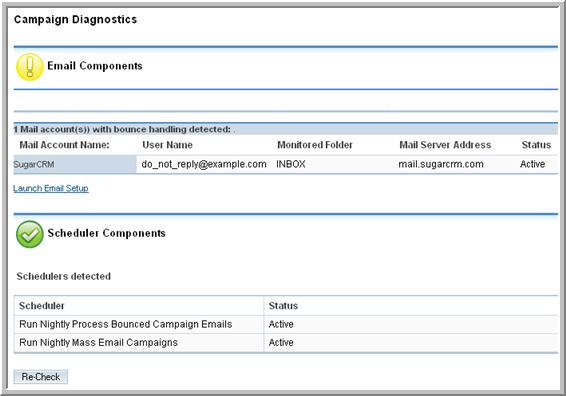The height and width of the screenshot is (396, 566).
Task: Click the mail.sugarcrm.com server address
Action: [x=441, y=164]
